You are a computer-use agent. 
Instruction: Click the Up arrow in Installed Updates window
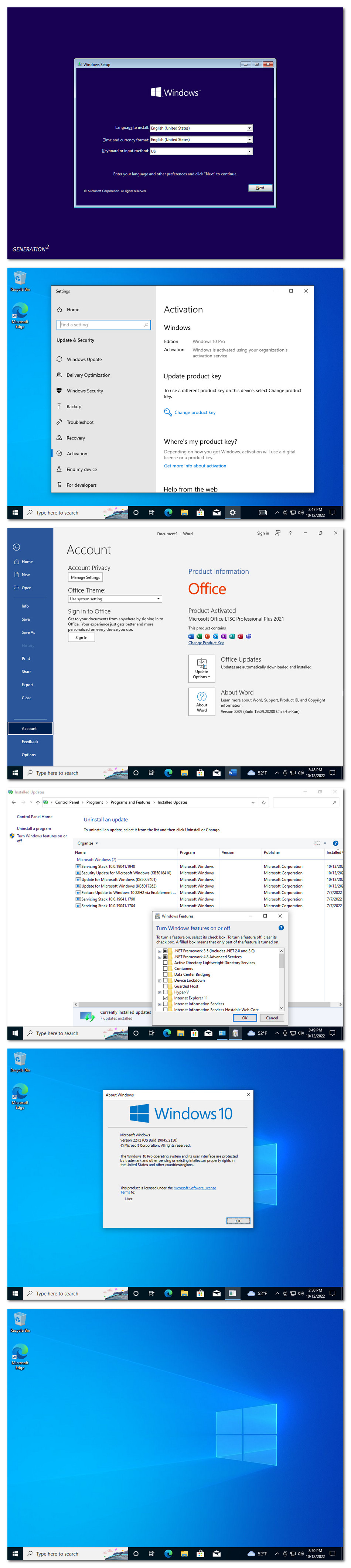(x=38, y=802)
